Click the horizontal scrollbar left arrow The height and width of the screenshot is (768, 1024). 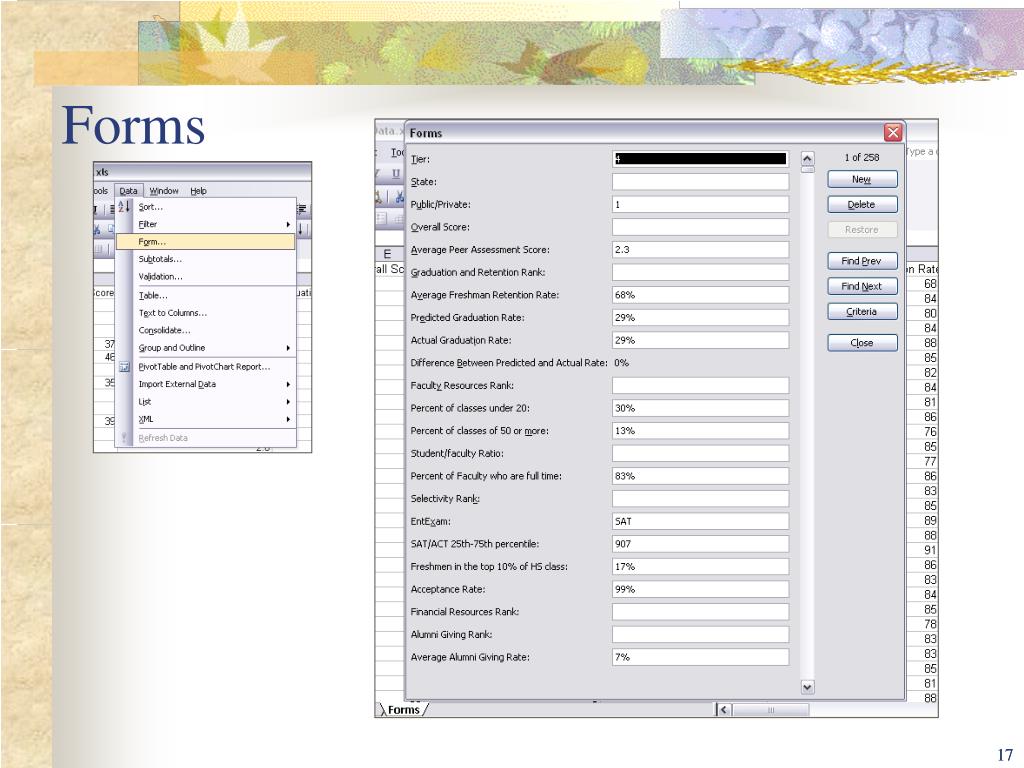click(724, 709)
